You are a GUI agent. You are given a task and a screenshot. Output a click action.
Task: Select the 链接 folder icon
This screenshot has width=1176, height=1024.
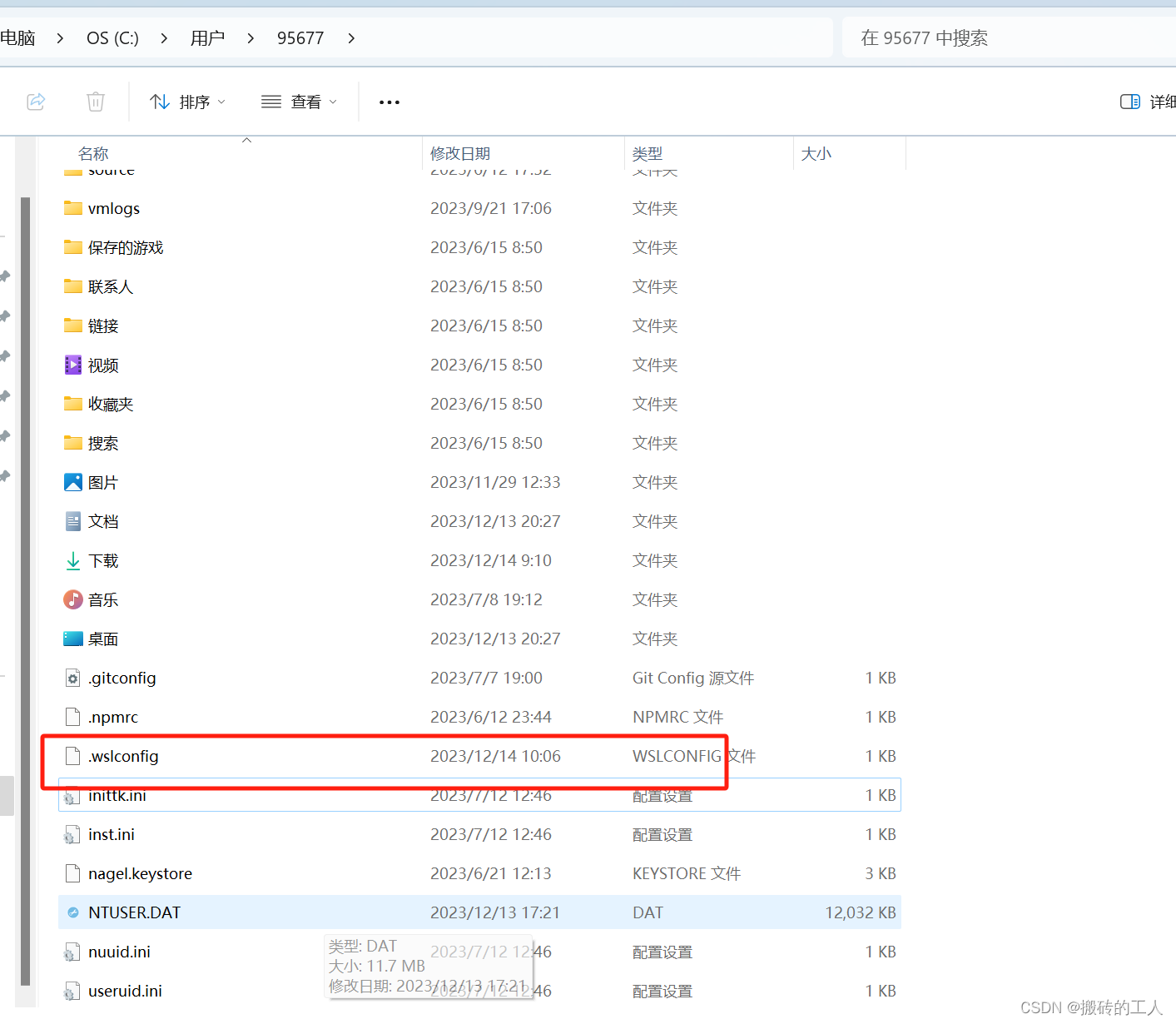73,326
